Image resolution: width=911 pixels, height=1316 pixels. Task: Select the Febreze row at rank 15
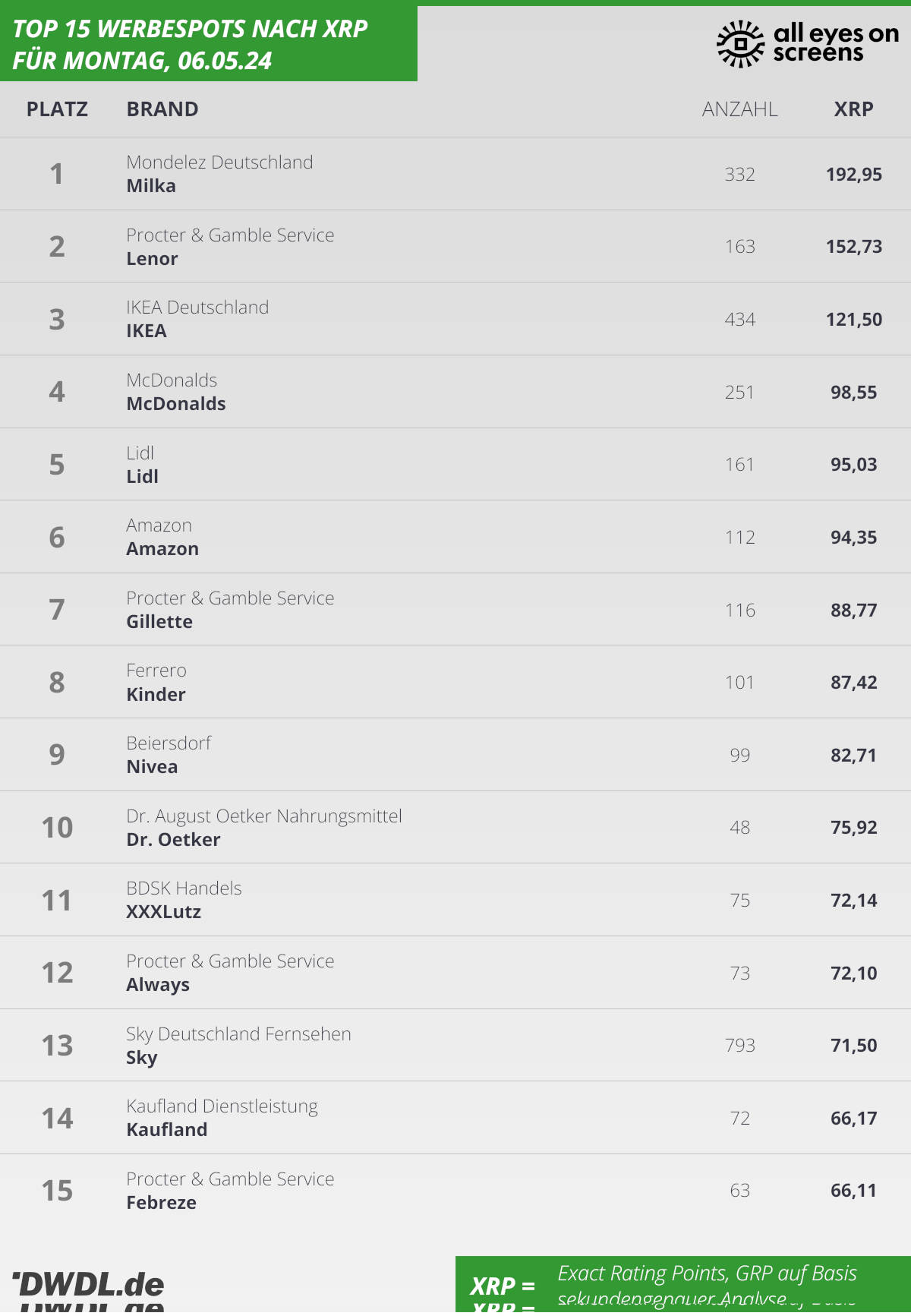(x=455, y=1191)
